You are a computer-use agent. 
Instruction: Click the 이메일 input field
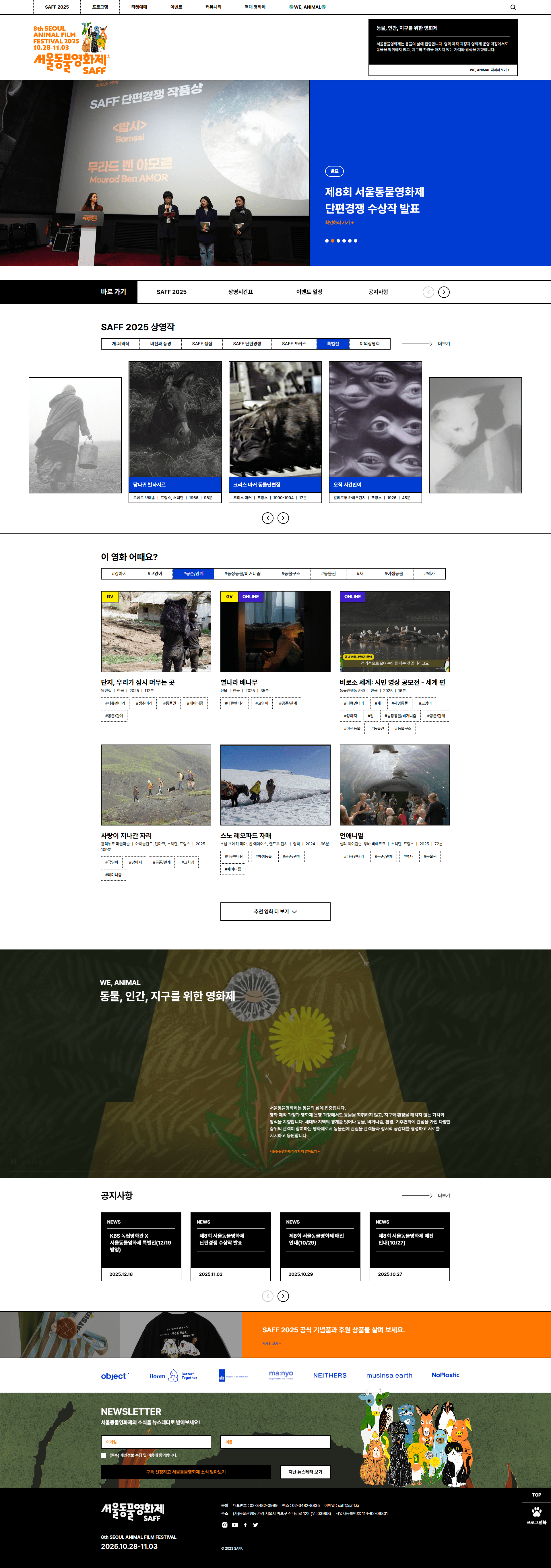coord(156,1442)
